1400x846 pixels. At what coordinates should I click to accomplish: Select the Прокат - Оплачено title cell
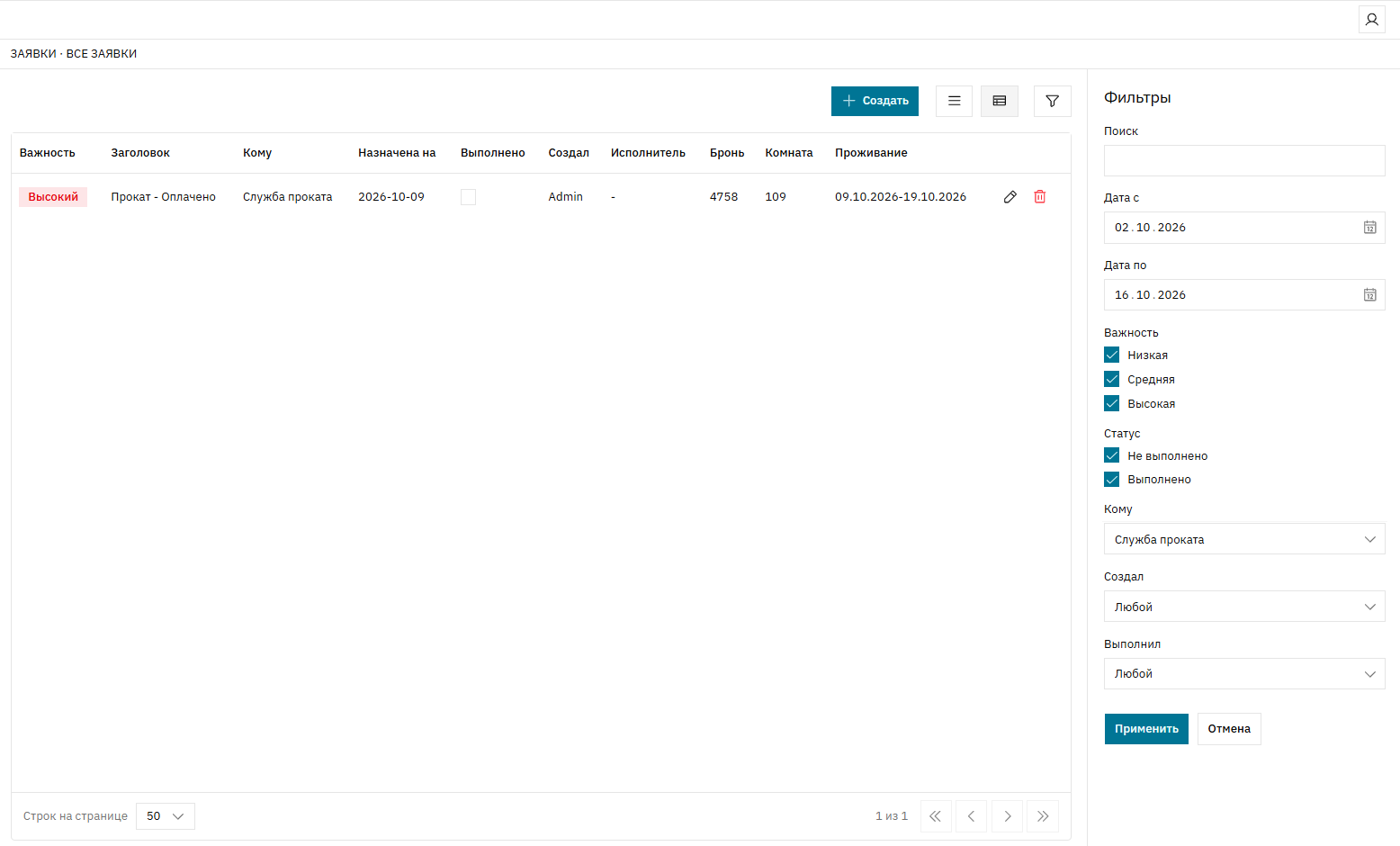click(x=164, y=197)
